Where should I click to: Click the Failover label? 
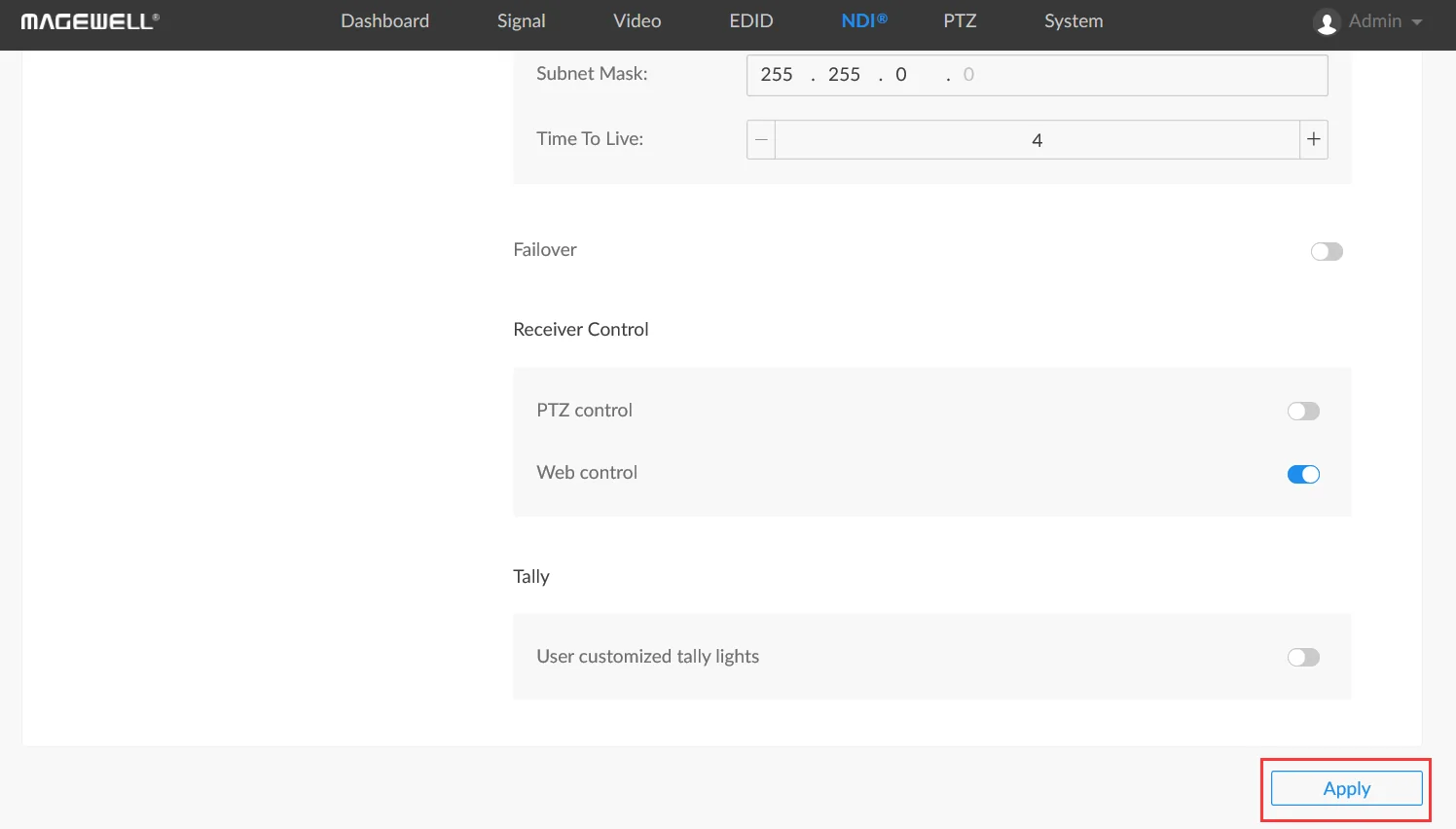[x=545, y=250]
